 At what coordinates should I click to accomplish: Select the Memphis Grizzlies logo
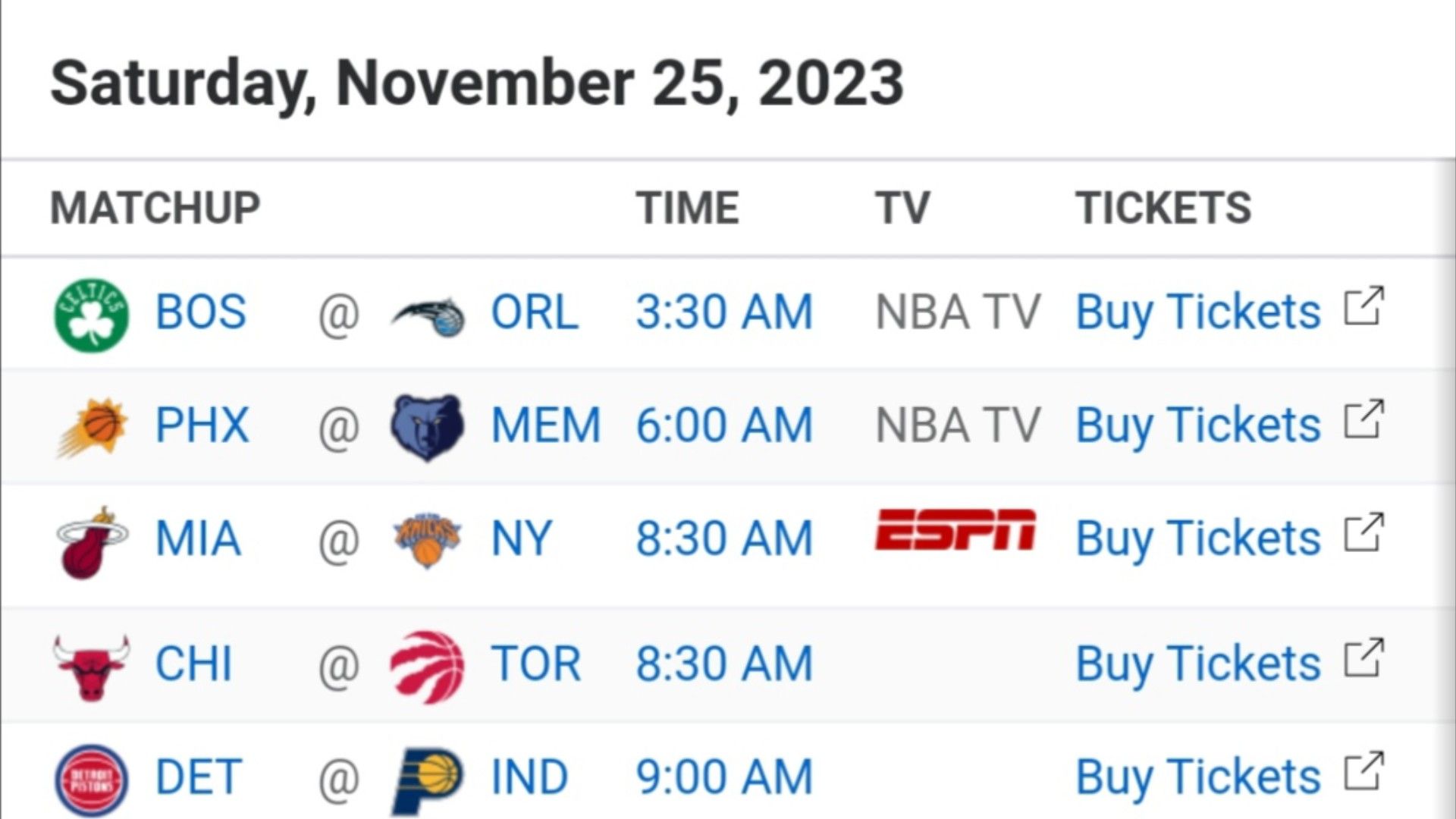427,427
